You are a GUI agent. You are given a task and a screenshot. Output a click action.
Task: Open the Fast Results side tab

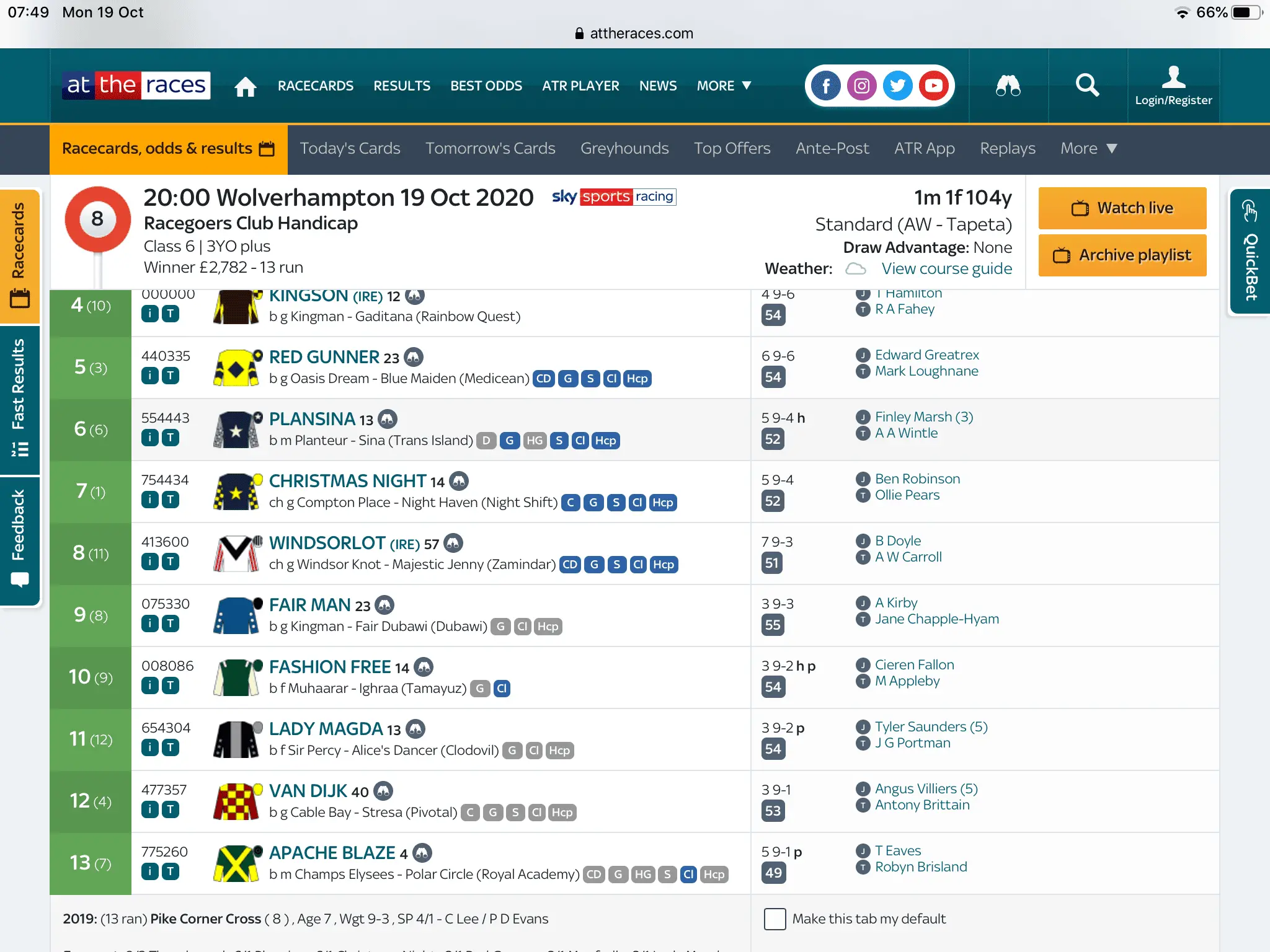[20, 399]
